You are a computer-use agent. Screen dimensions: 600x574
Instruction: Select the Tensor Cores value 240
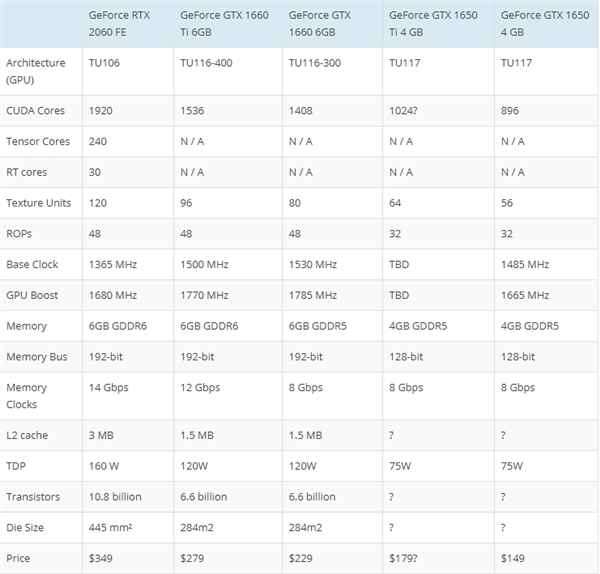(98, 141)
